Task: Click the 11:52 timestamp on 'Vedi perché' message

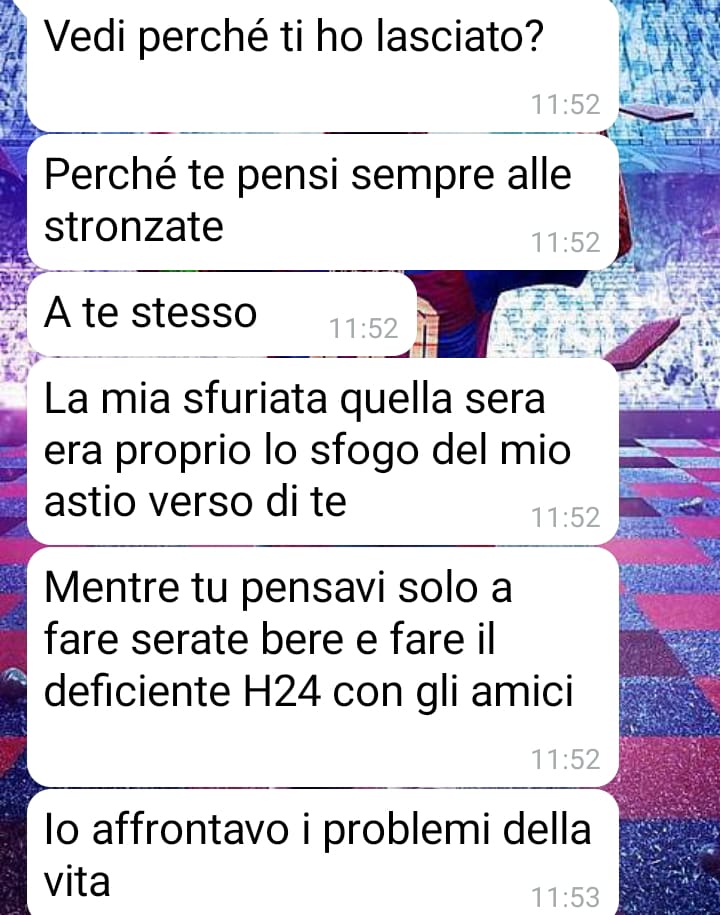Action: (x=565, y=105)
